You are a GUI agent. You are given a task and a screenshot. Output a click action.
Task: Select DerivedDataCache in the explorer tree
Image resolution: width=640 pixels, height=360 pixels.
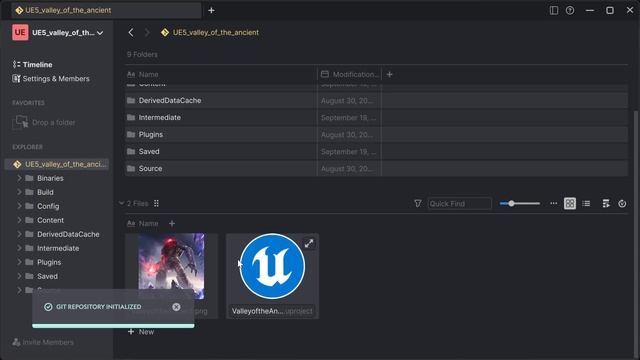[68, 234]
